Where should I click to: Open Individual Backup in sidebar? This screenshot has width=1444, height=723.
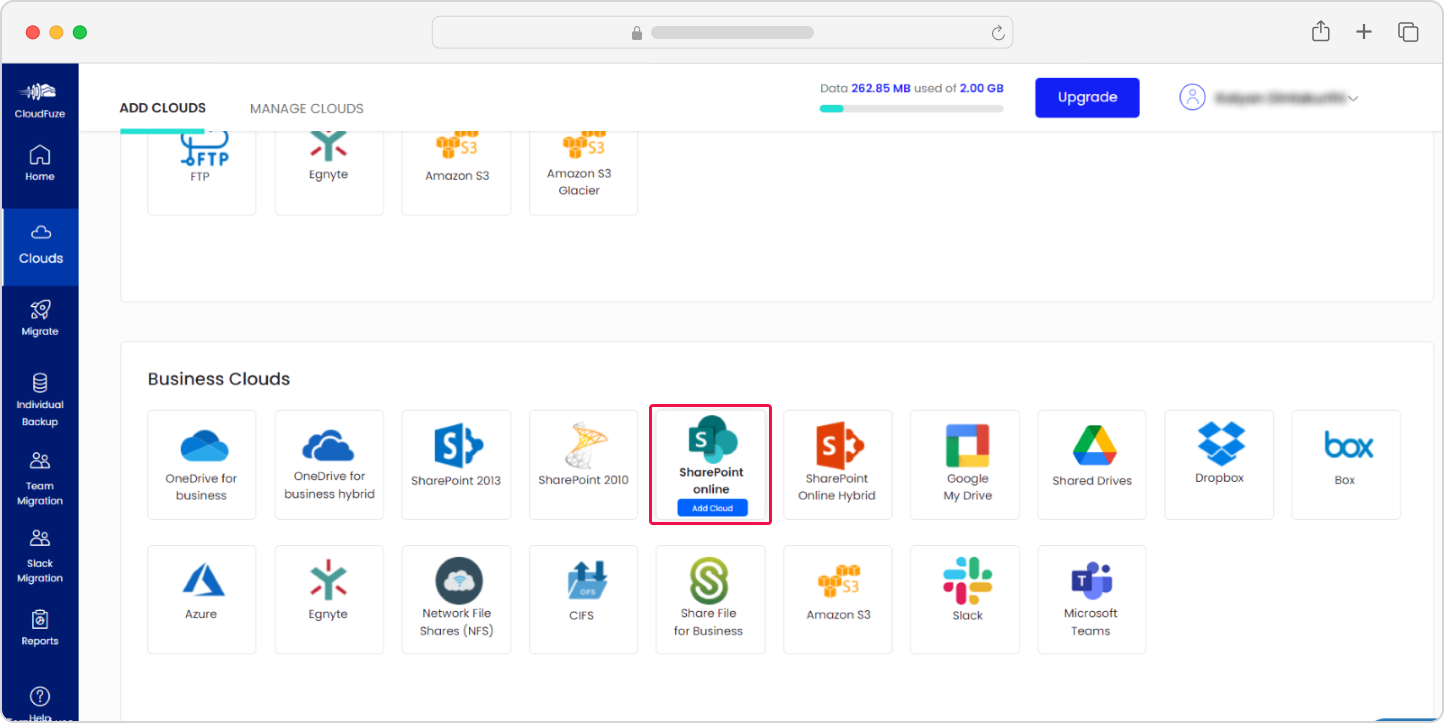40,400
